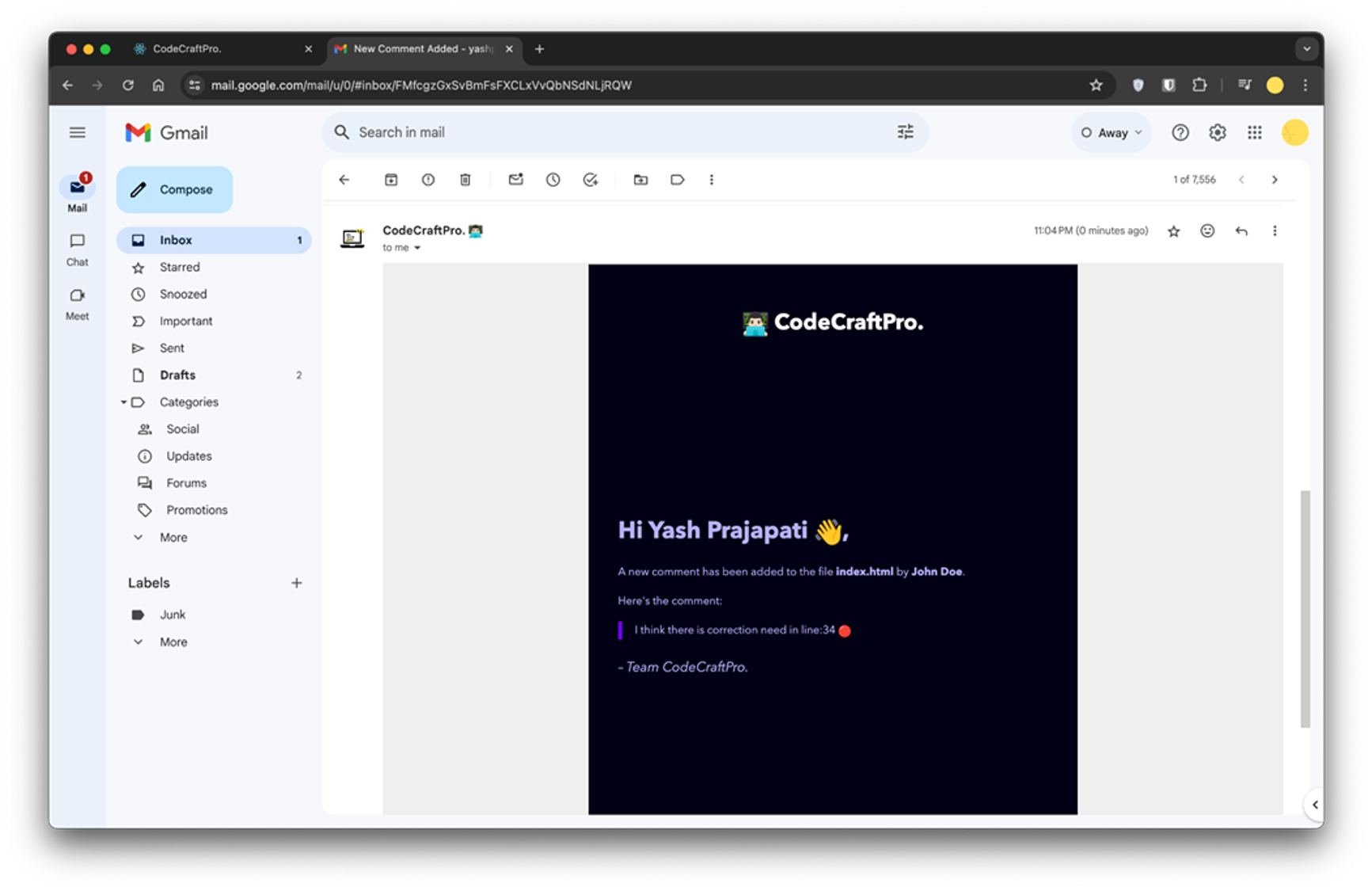Click the Compose button
This screenshot has width=1372, height=891.
[175, 189]
